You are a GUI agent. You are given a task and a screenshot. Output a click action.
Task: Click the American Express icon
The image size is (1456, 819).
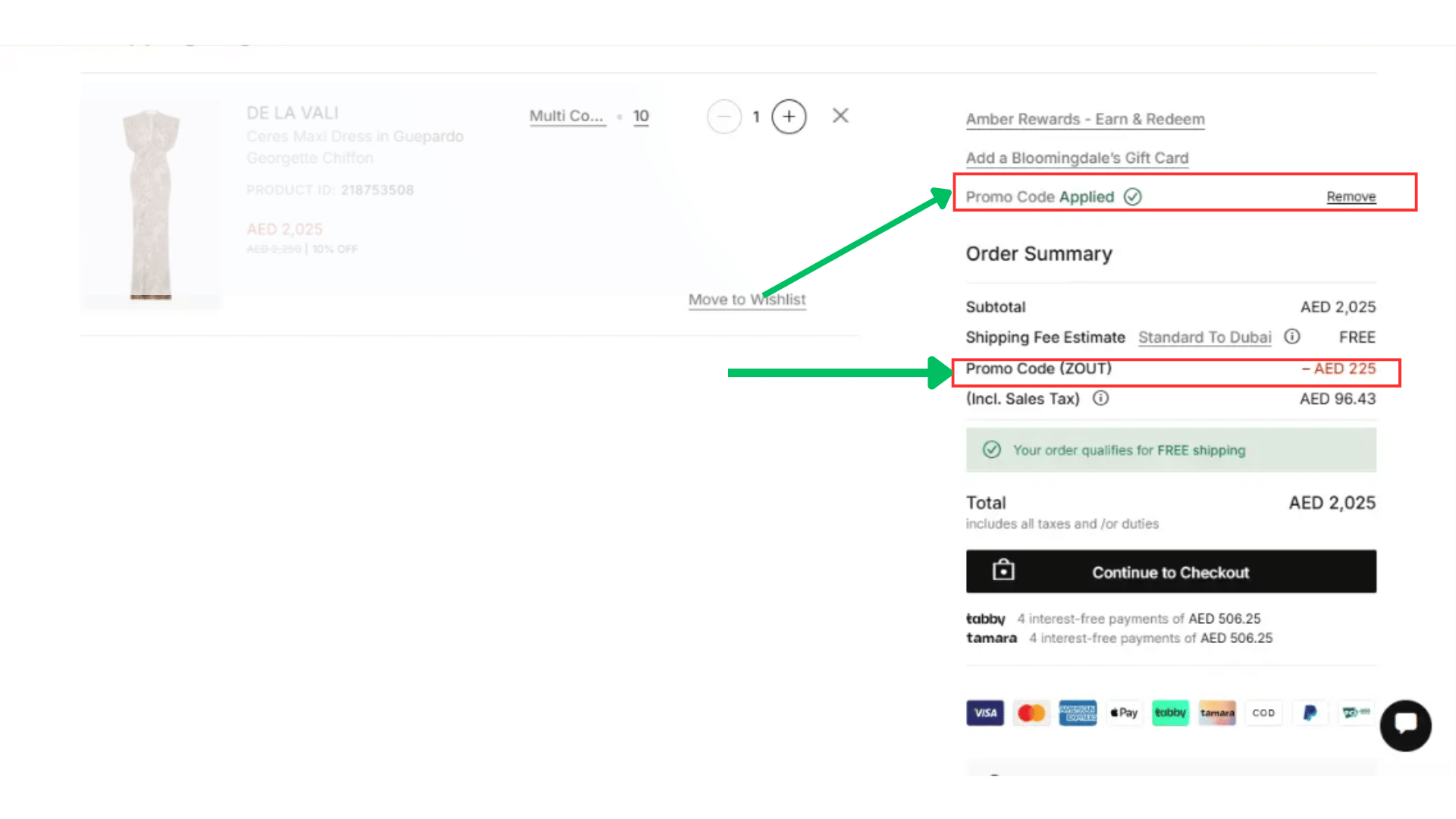pyautogui.click(x=1078, y=713)
